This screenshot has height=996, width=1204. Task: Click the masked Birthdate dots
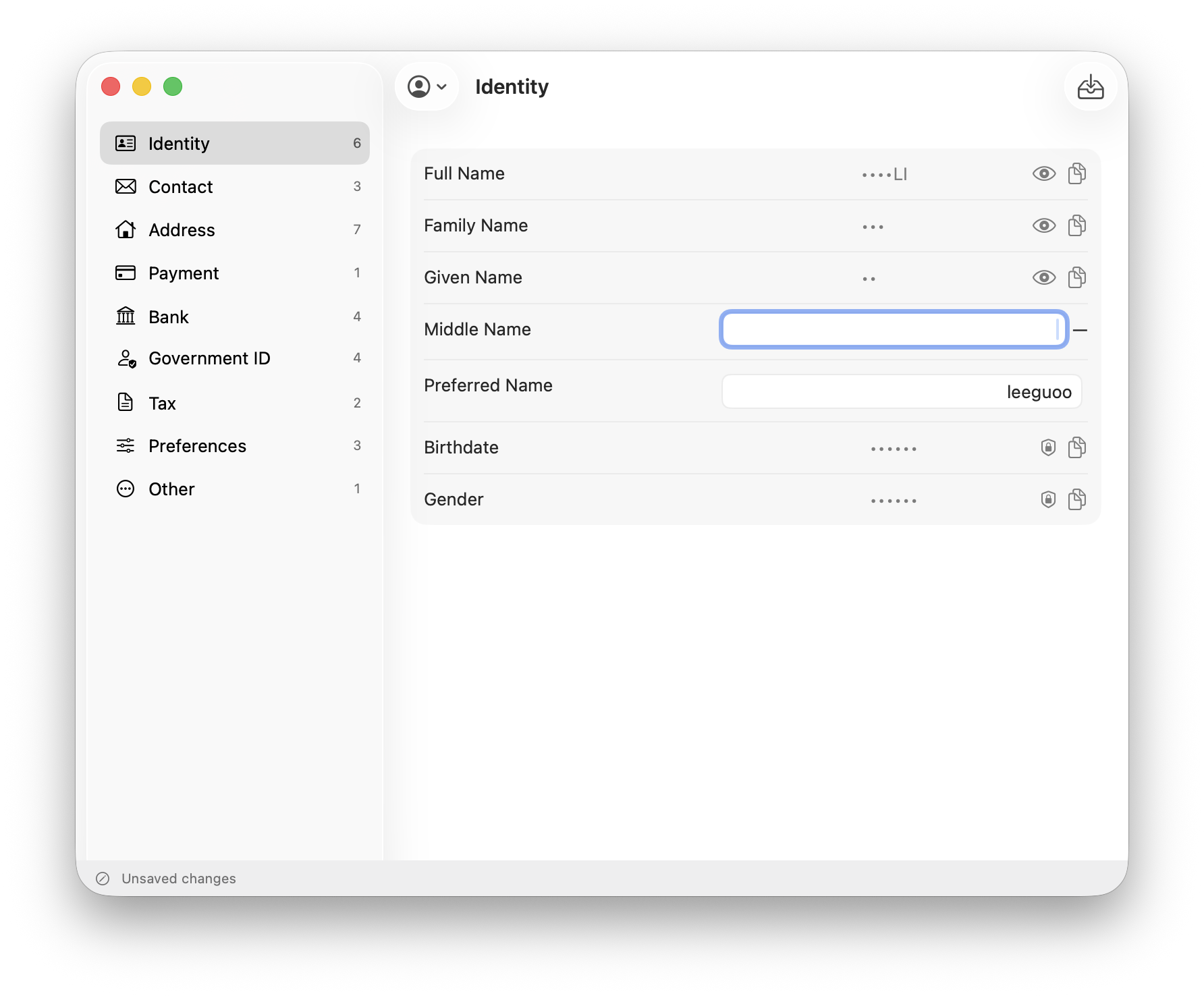[894, 449]
